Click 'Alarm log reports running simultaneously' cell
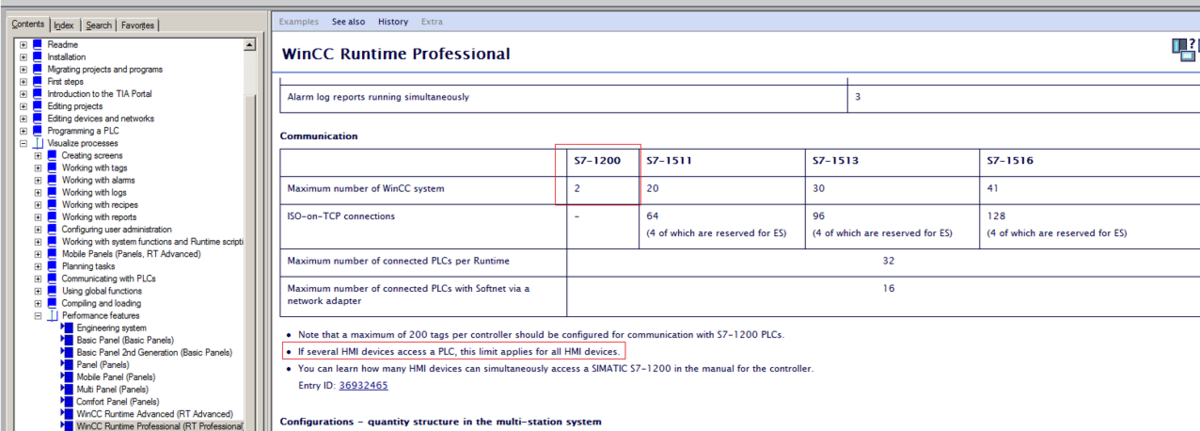Image resolution: width=1200 pixels, height=431 pixels. pos(378,97)
